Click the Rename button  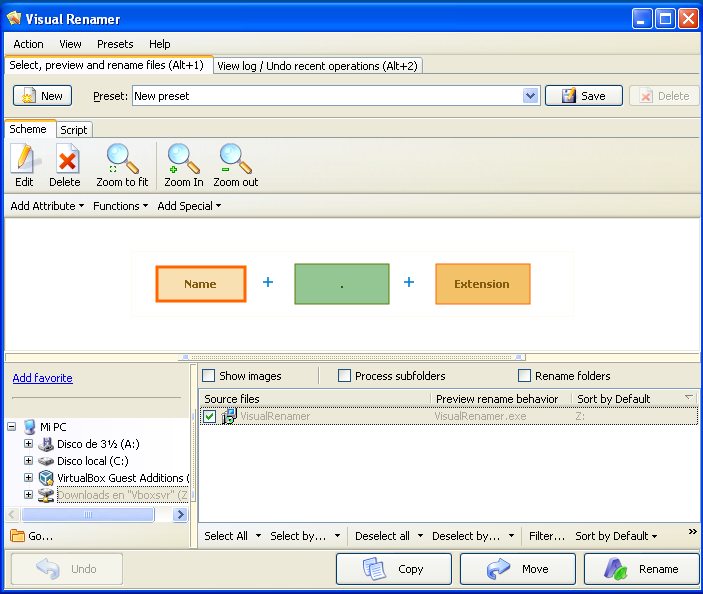point(642,569)
